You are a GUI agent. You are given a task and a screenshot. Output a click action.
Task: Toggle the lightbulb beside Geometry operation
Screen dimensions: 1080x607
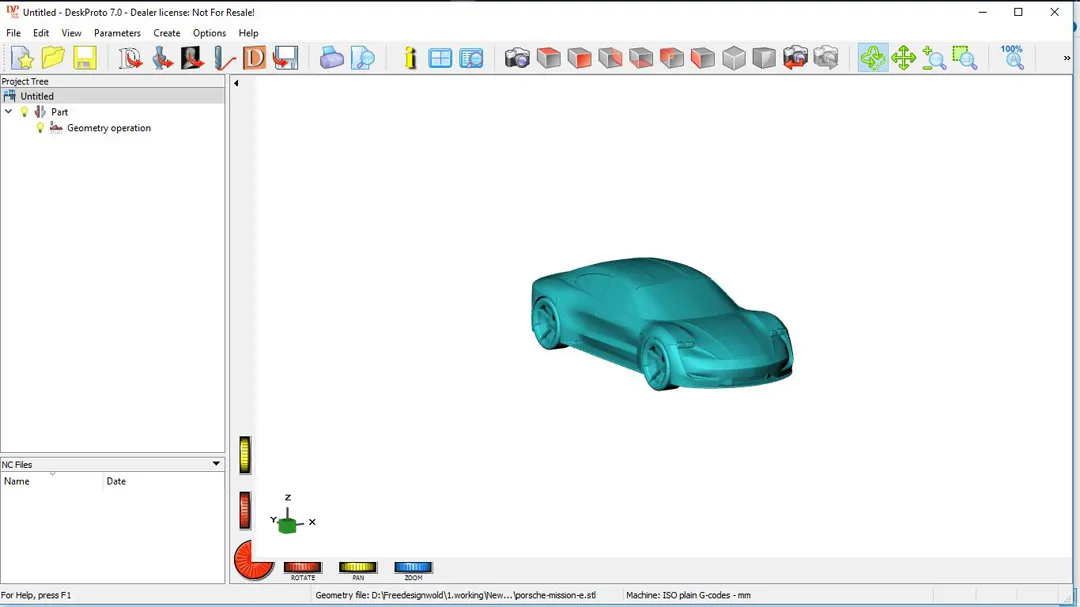40,127
